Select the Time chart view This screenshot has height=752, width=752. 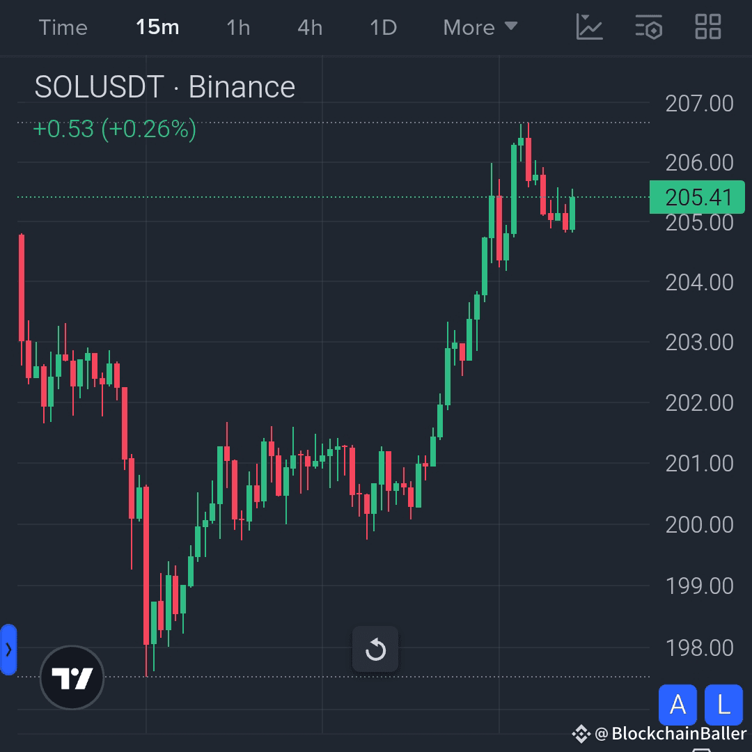[x=63, y=27]
